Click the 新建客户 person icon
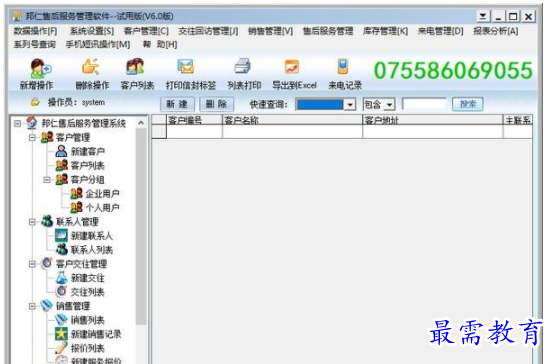Image resolution: width=551 pixels, height=364 pixels. pos(61,151)
